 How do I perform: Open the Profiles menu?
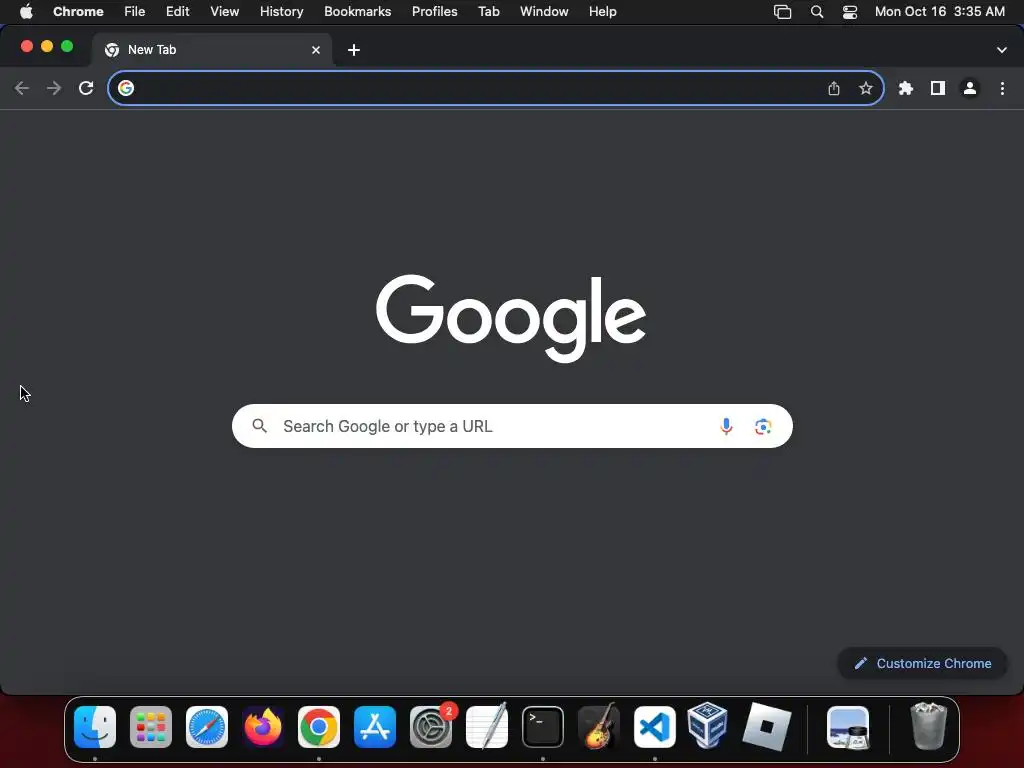[434, 12]
